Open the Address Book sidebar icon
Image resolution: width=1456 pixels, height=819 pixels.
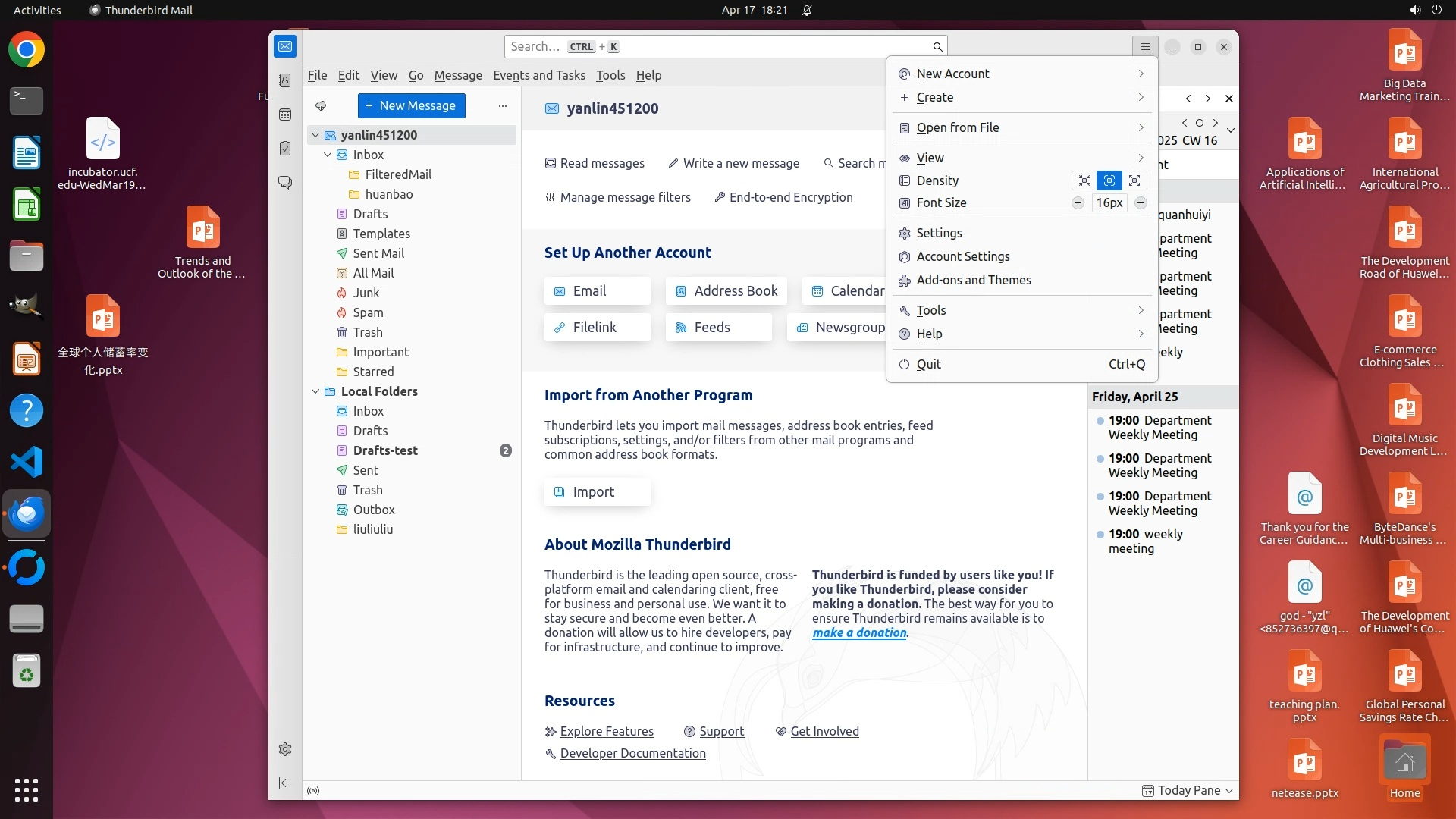285,80
